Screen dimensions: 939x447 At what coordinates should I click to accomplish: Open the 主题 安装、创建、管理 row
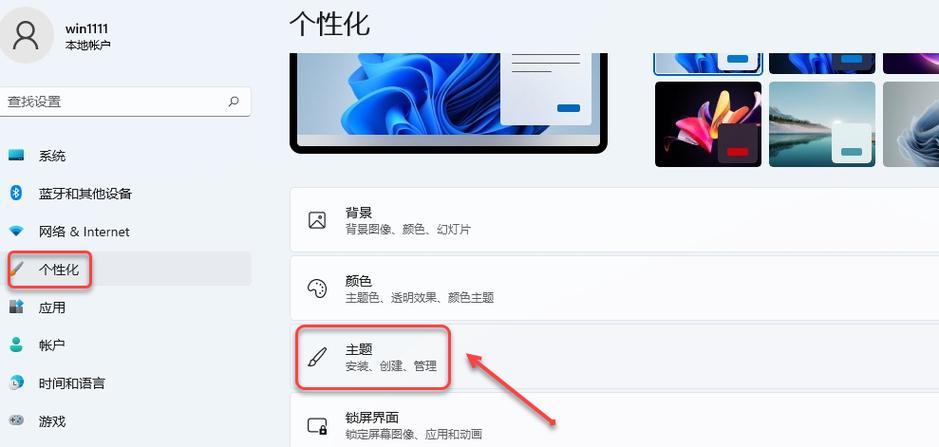point(614,357)
